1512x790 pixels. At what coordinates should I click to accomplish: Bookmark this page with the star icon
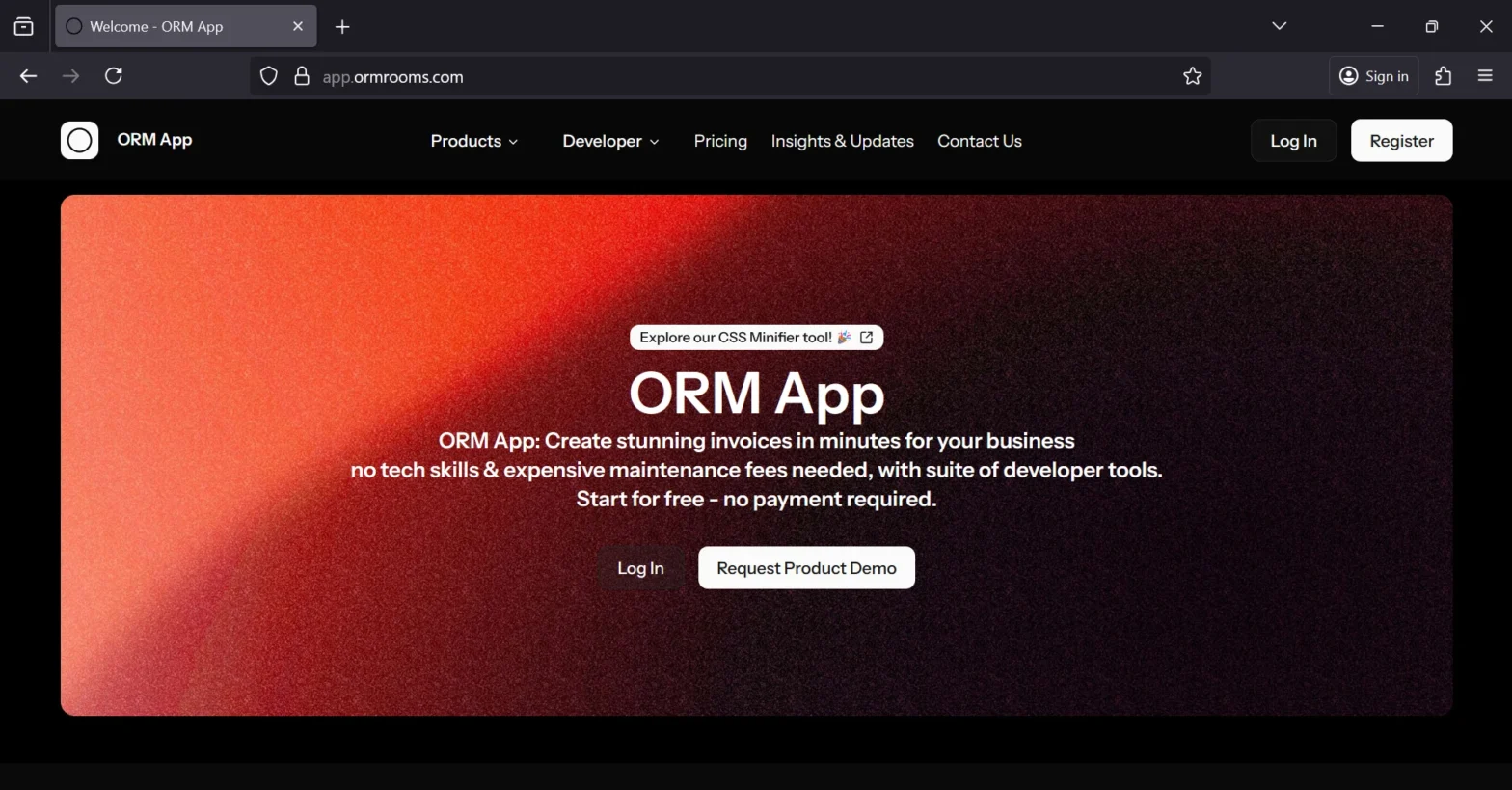coord(1192,76)
